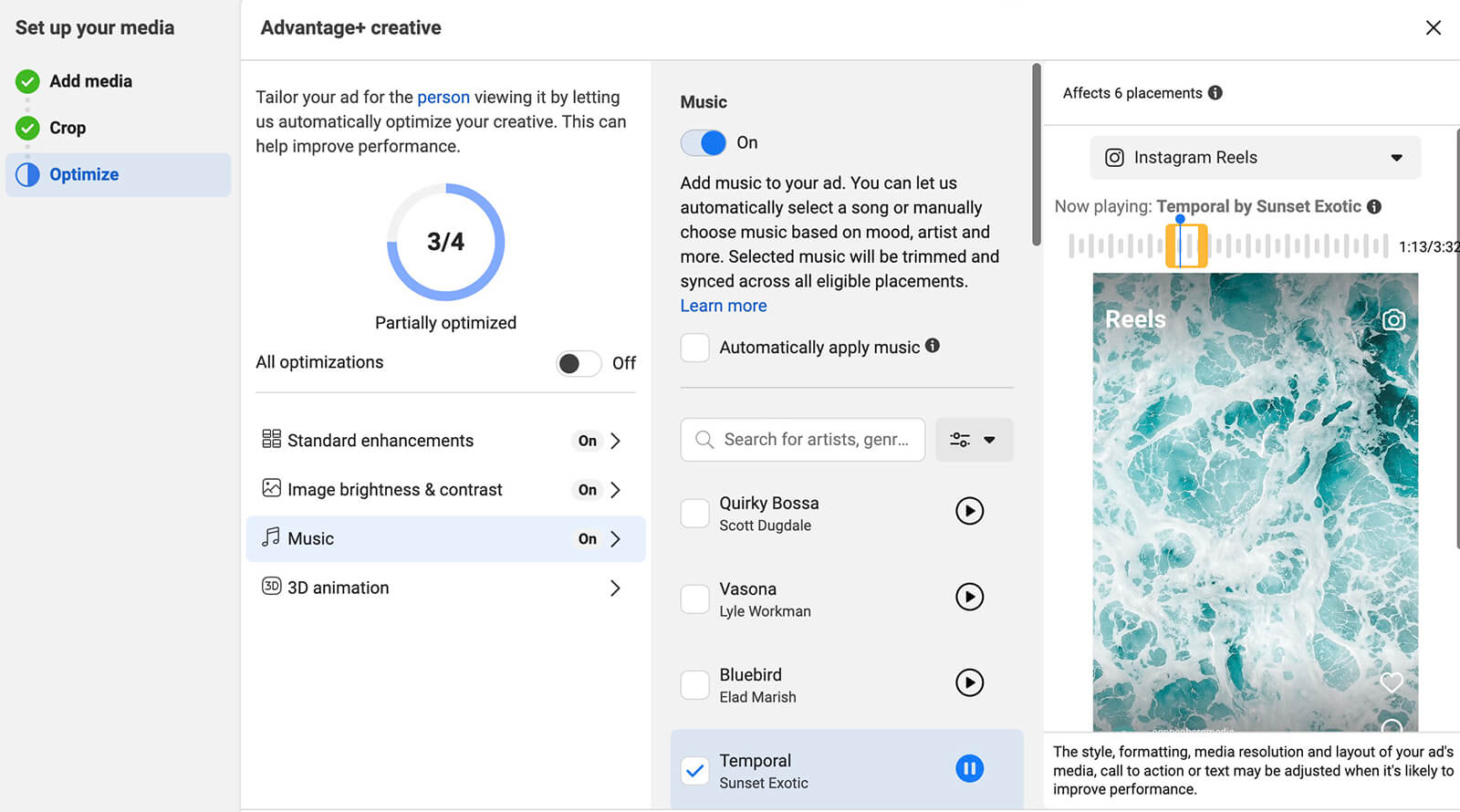Click the camera icon on Reels preview

point(1393,319)
